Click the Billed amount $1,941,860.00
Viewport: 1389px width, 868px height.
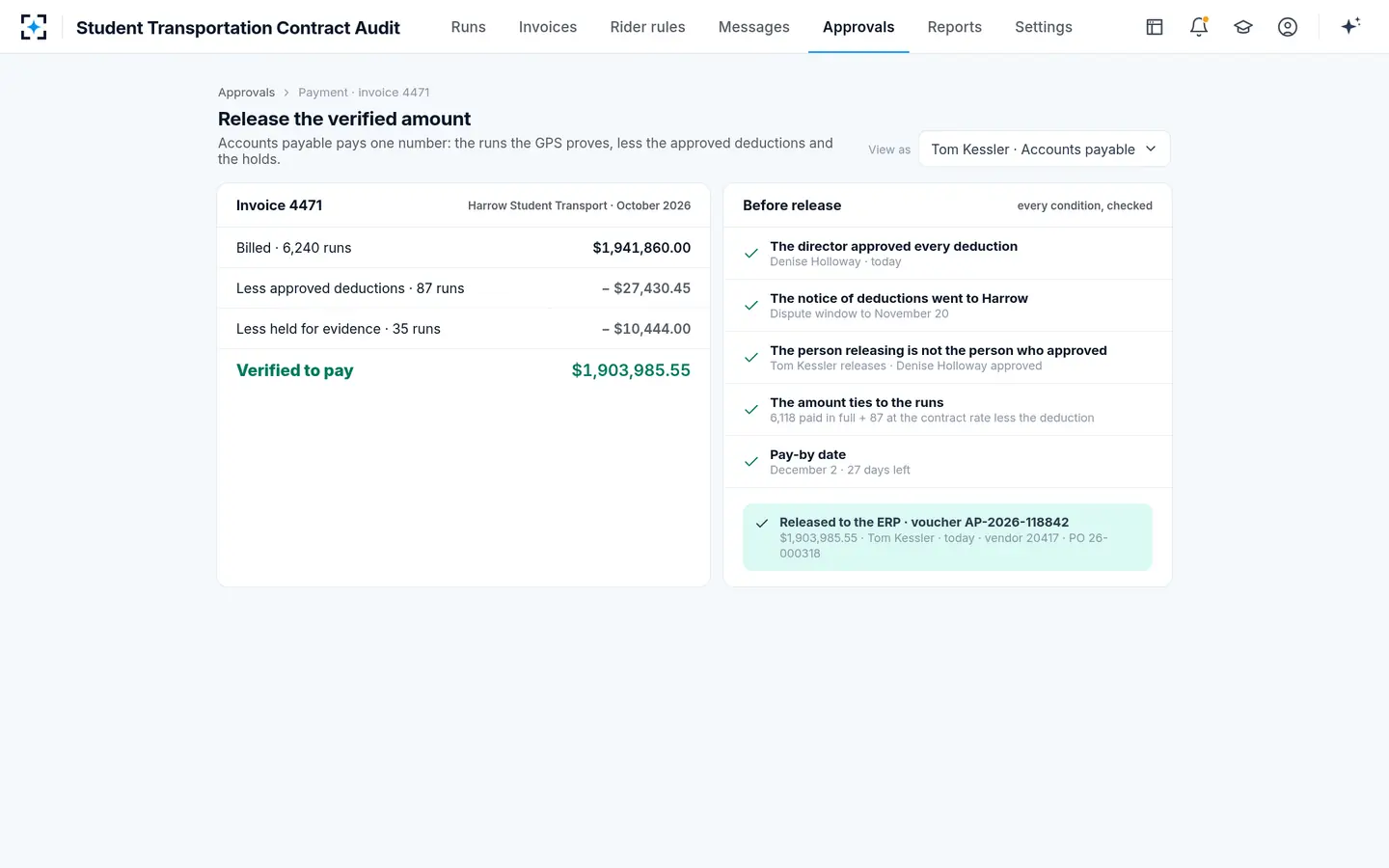point(641,248)
